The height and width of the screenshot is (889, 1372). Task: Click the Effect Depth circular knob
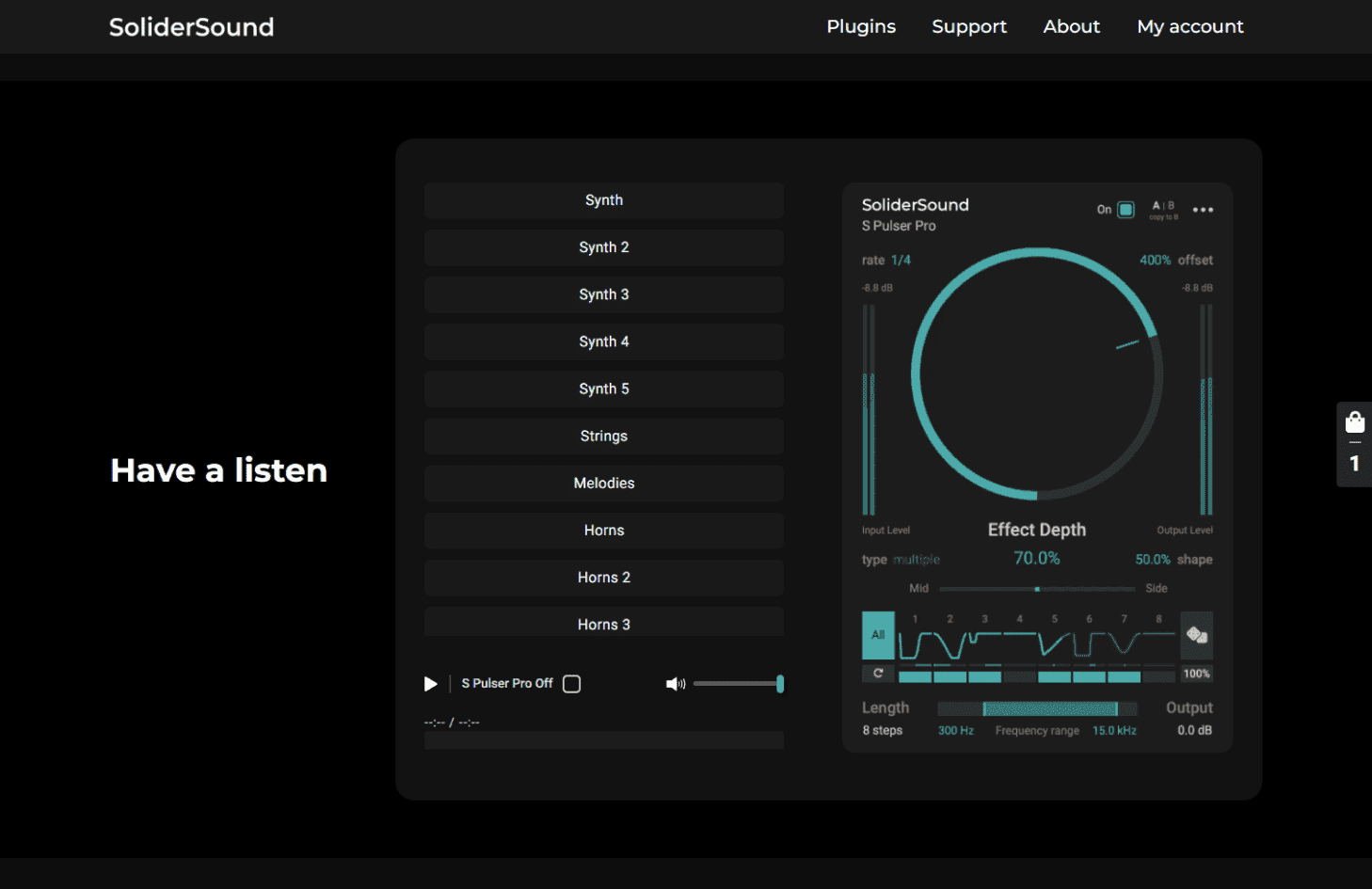click(1036, 373)
